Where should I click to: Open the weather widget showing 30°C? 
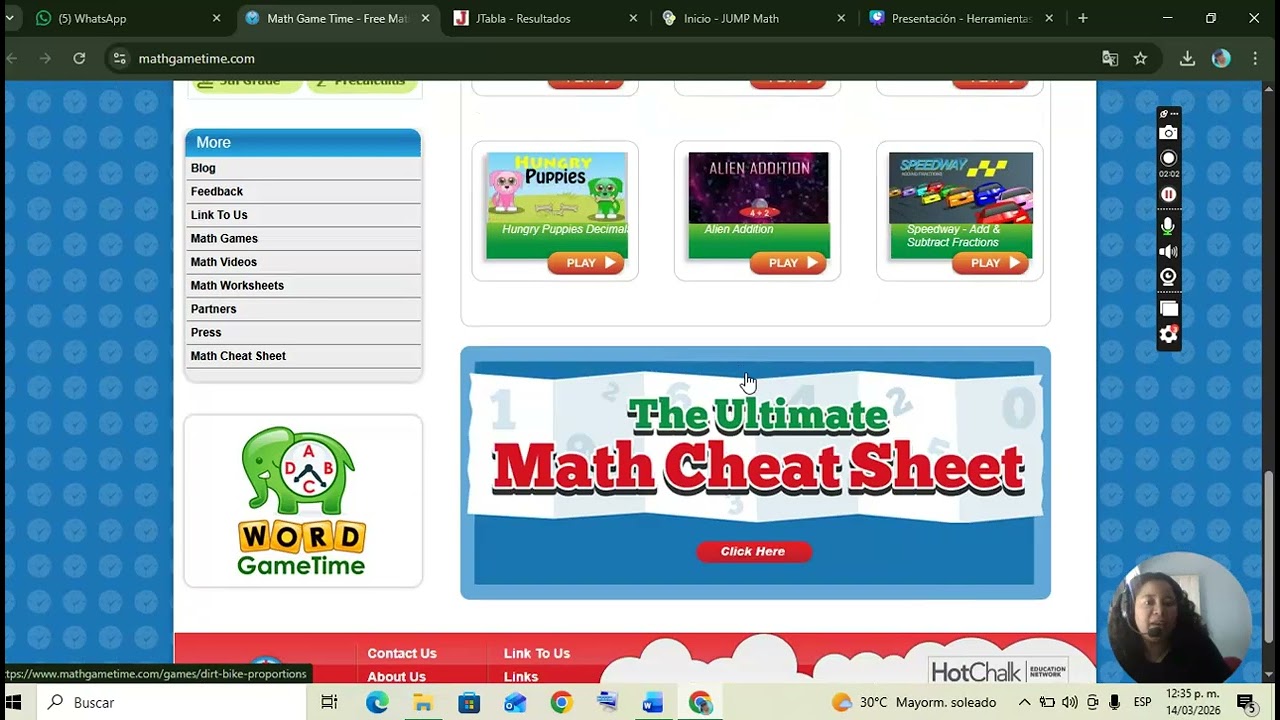click(x=914, y=702)
